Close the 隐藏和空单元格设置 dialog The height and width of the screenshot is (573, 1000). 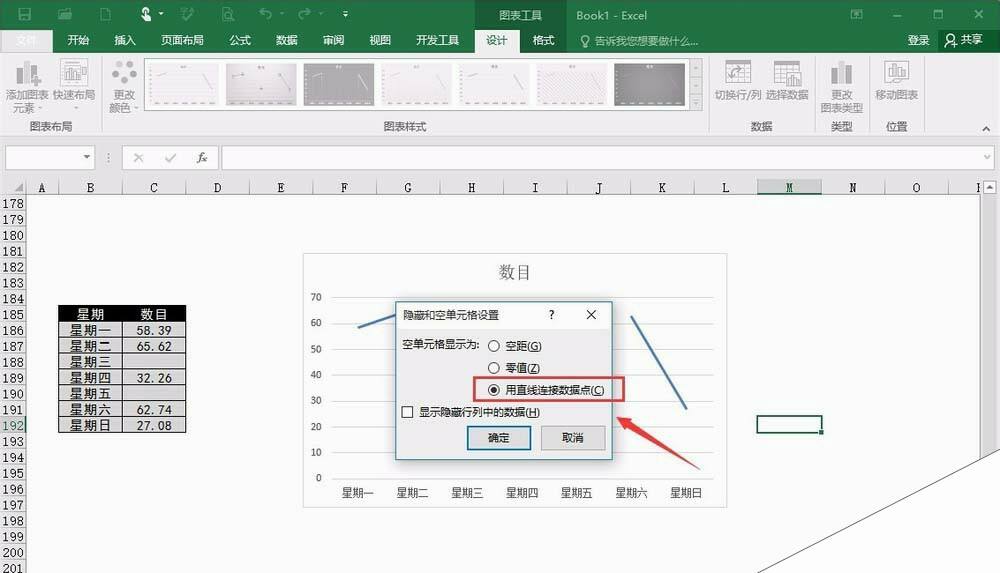591,315
